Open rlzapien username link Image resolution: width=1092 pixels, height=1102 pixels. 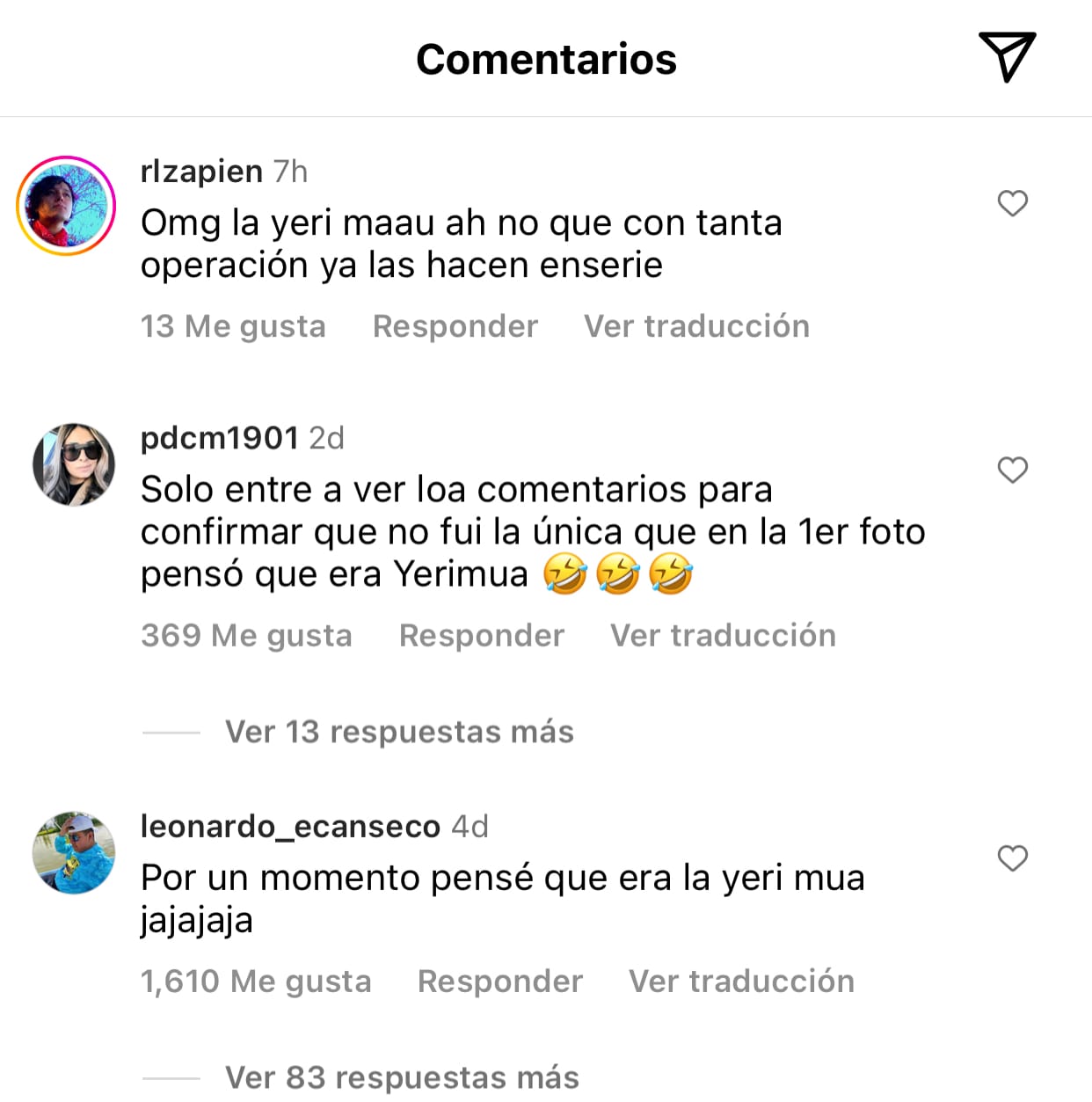tap(201, 171)
